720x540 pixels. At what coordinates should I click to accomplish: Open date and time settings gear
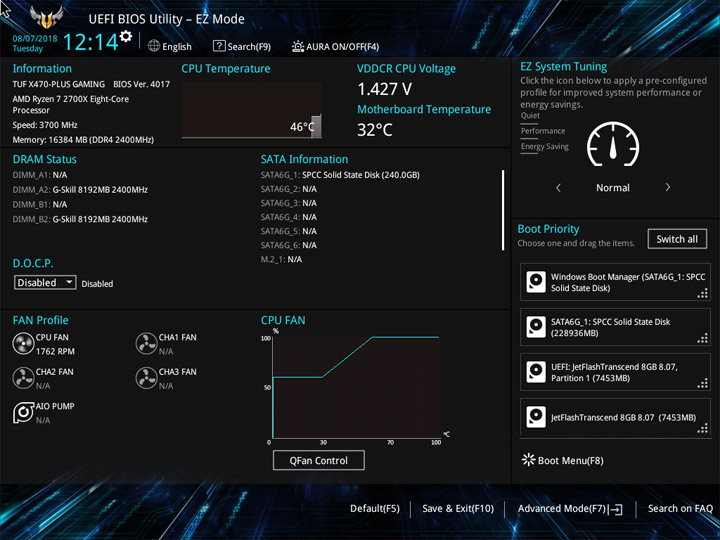[126, 36]
